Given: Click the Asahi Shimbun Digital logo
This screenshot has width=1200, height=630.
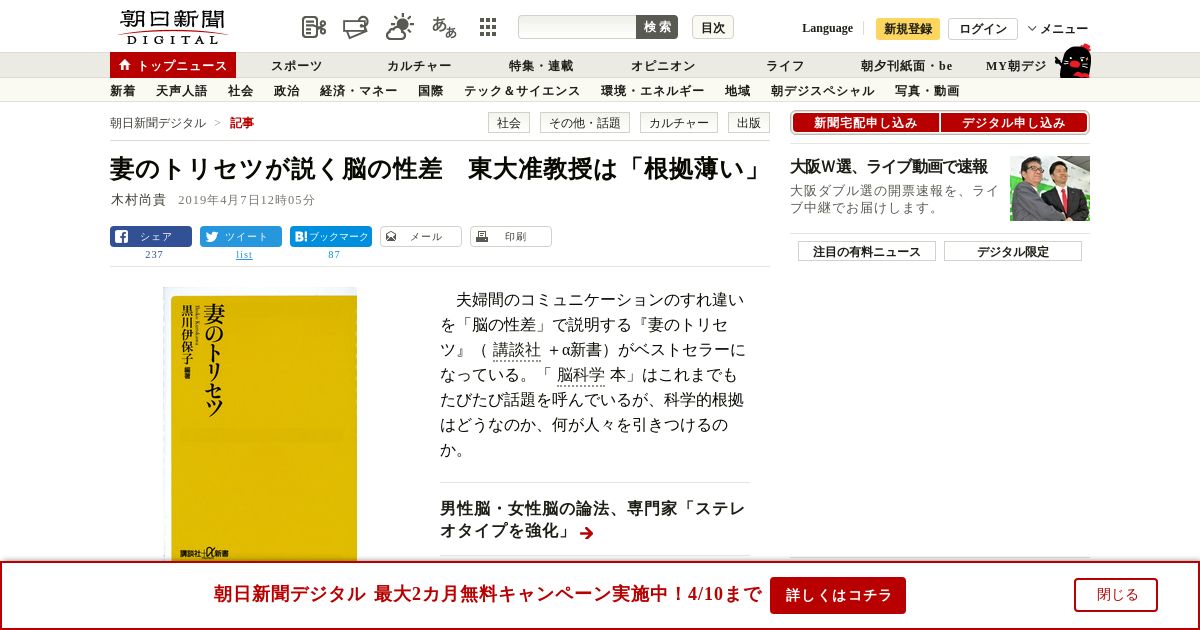Looking at the screenshot, I should click(x=172, y=27).
